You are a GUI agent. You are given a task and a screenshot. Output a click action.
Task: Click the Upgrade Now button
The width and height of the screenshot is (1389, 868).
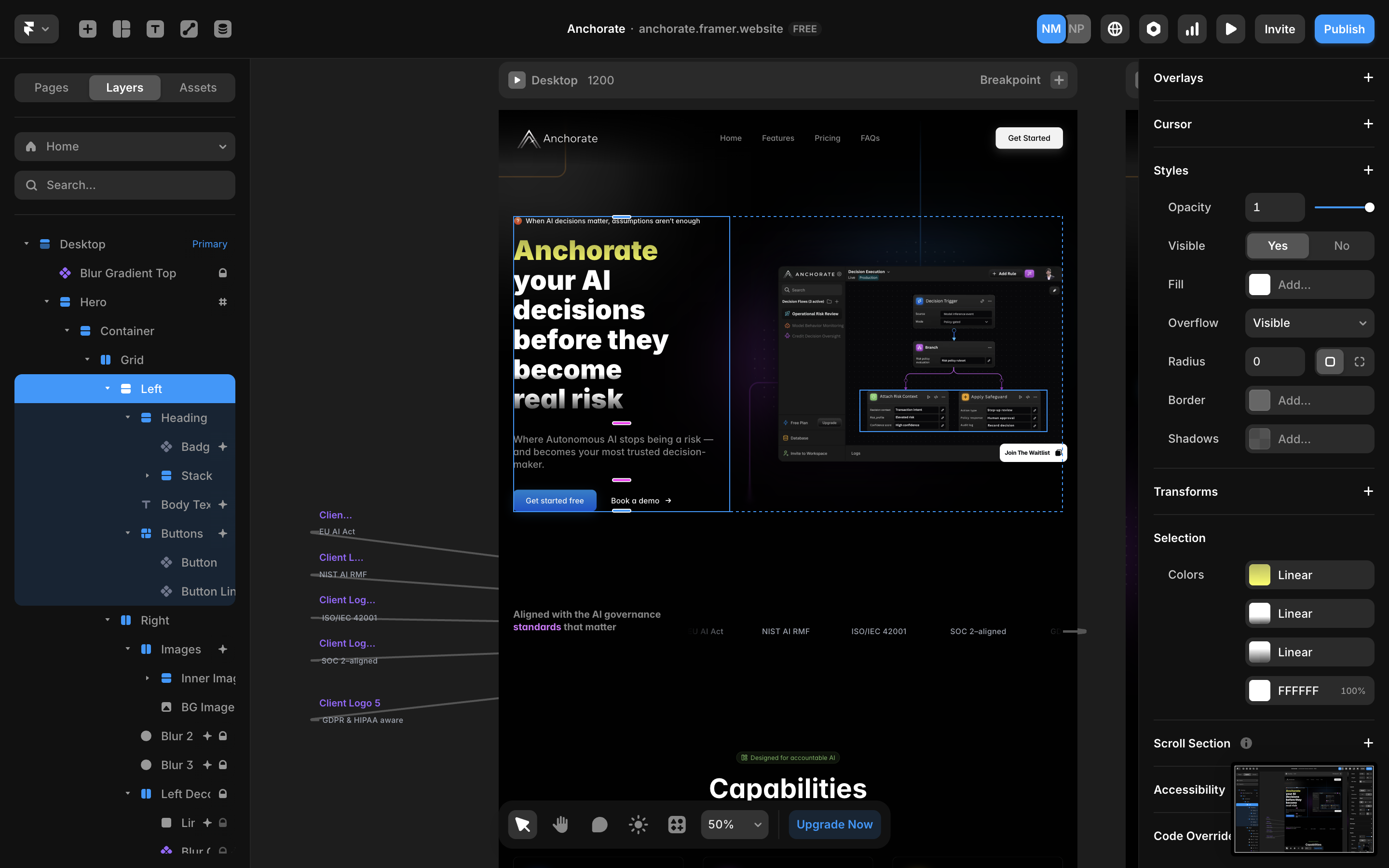[x=834, y=825]
